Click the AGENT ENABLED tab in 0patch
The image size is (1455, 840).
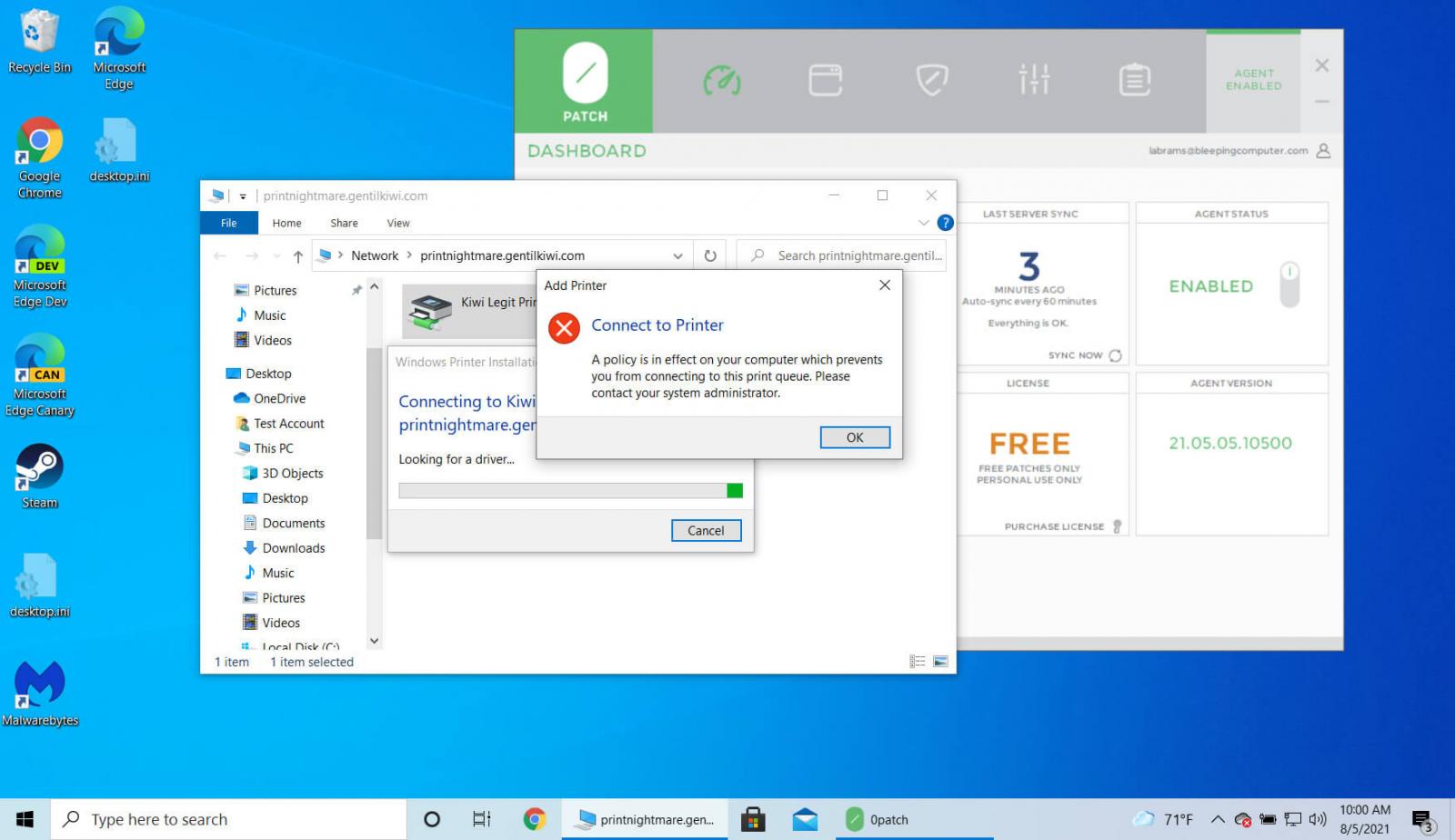(x=1253, y=80)
